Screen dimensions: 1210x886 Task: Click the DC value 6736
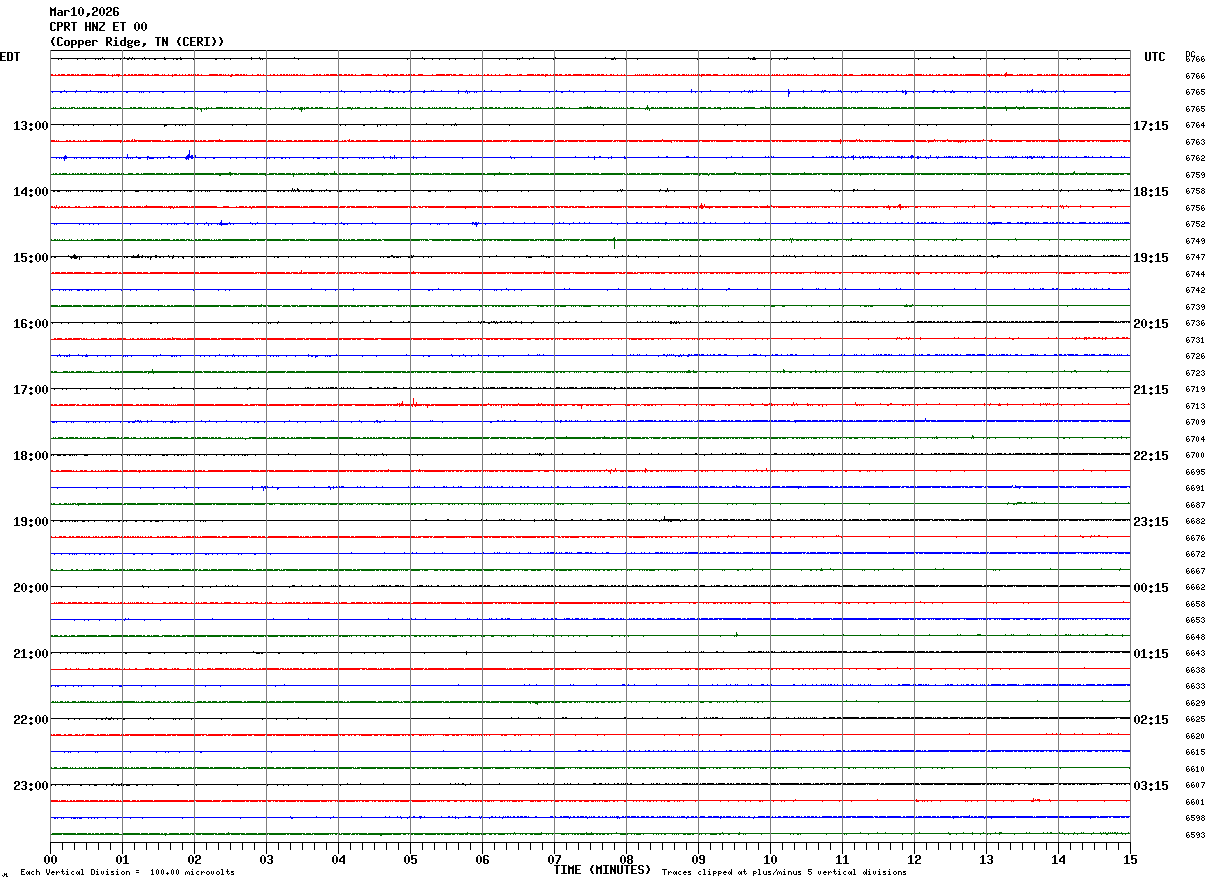click(1195, 324)
